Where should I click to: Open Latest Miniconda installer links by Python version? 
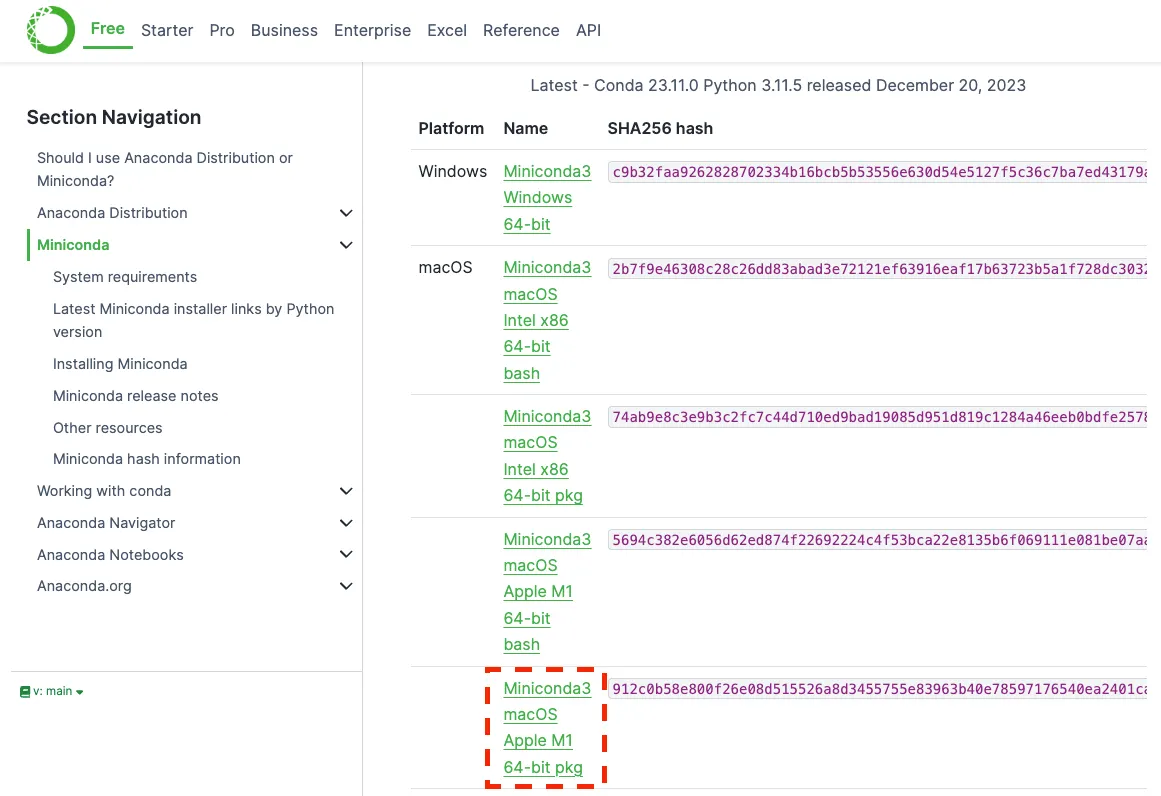193,321
